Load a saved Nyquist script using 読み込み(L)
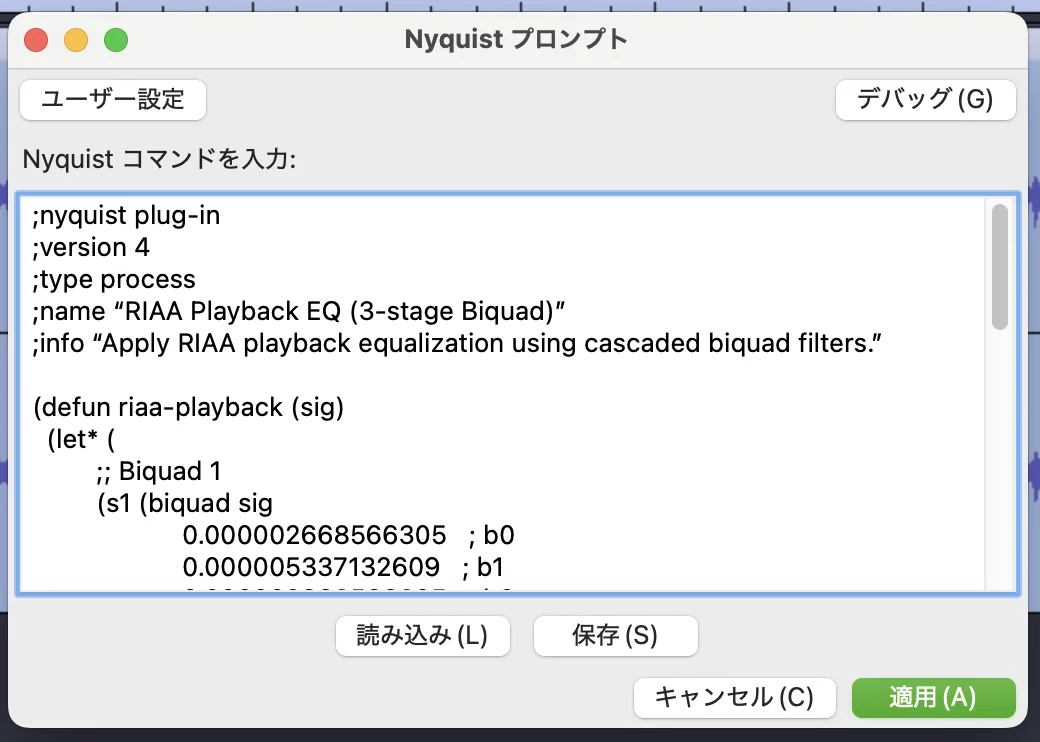This screenshot has width=1040, height=742. pos(422,635)
